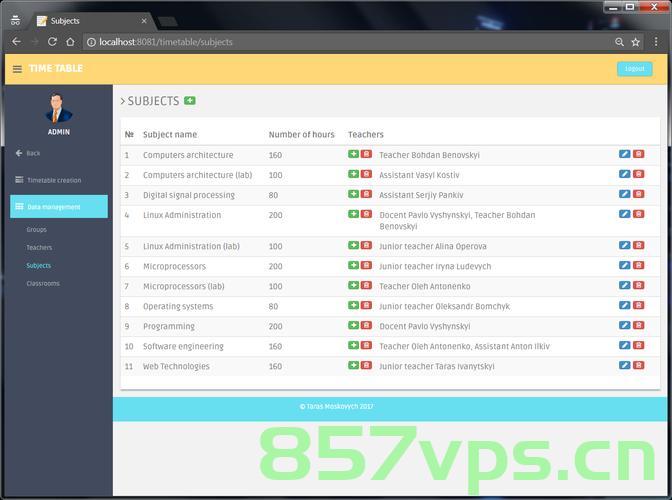Delete the Programming subject

(x=638, y=326)
